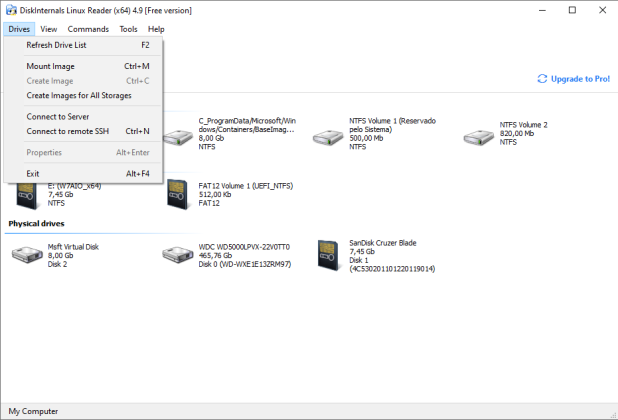Image resolution: width=618 pixels, height=420 pixels.
Task: Minimize the Linux Reader window
Action: 542,10
